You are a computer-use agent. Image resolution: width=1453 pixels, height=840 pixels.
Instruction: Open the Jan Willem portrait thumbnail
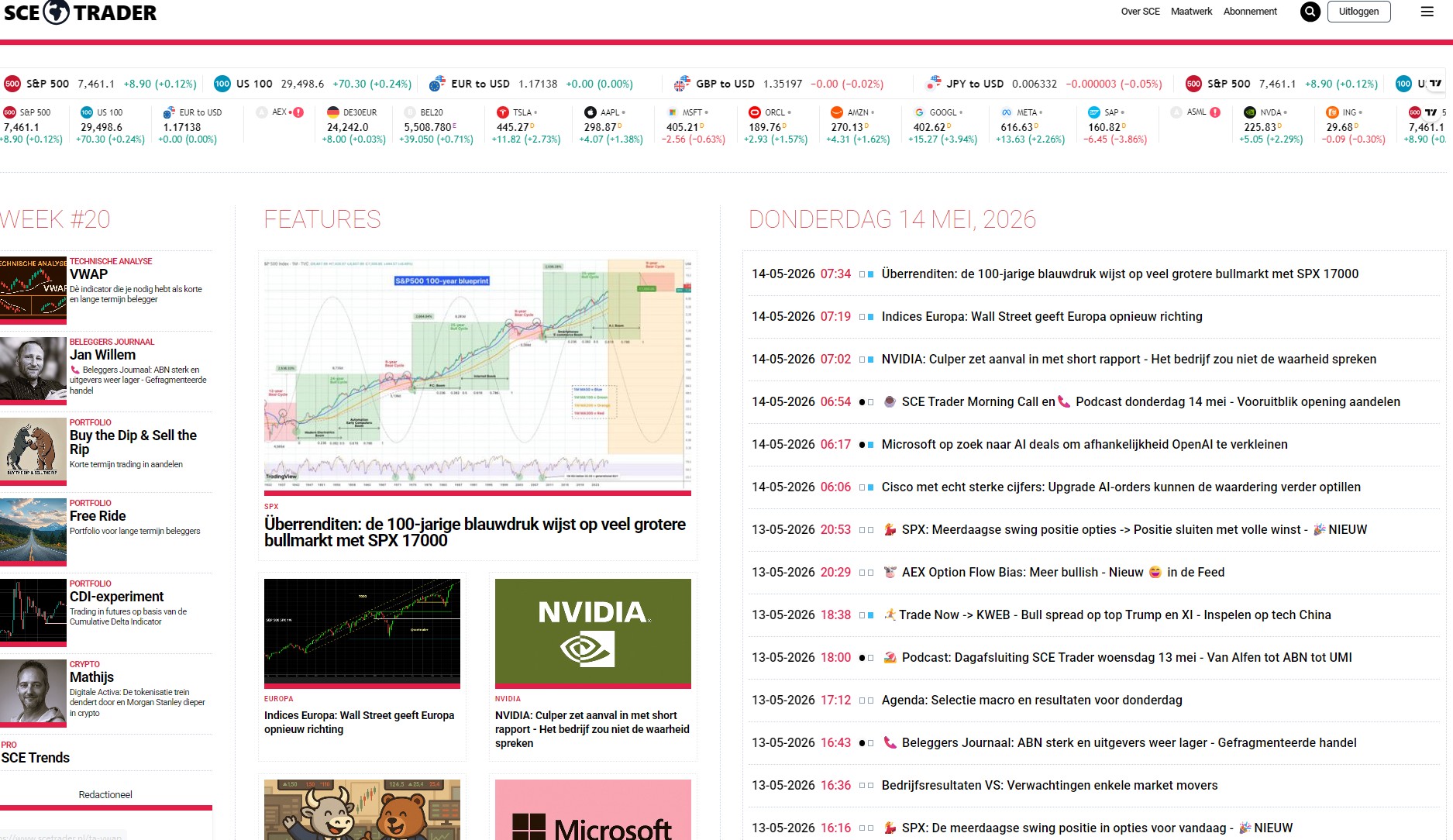[33, 371]
